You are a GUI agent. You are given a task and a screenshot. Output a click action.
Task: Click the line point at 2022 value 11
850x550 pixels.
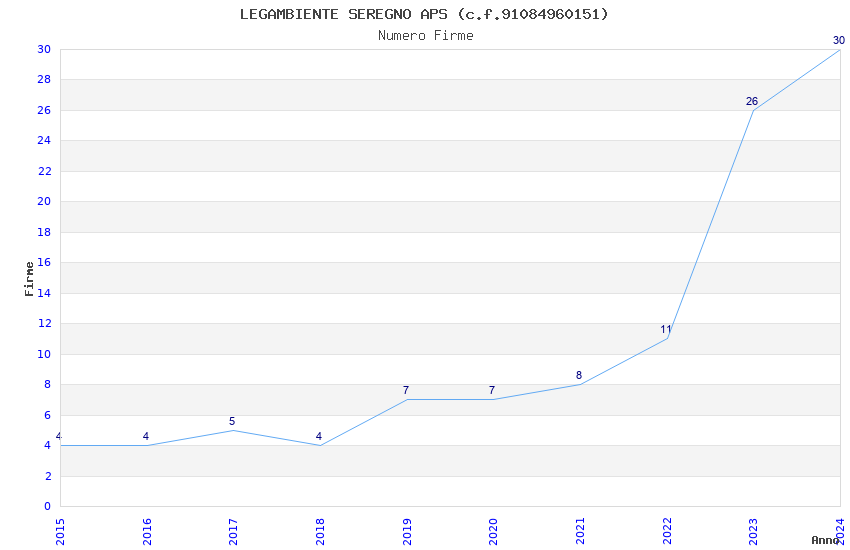(x=667, y=339)
